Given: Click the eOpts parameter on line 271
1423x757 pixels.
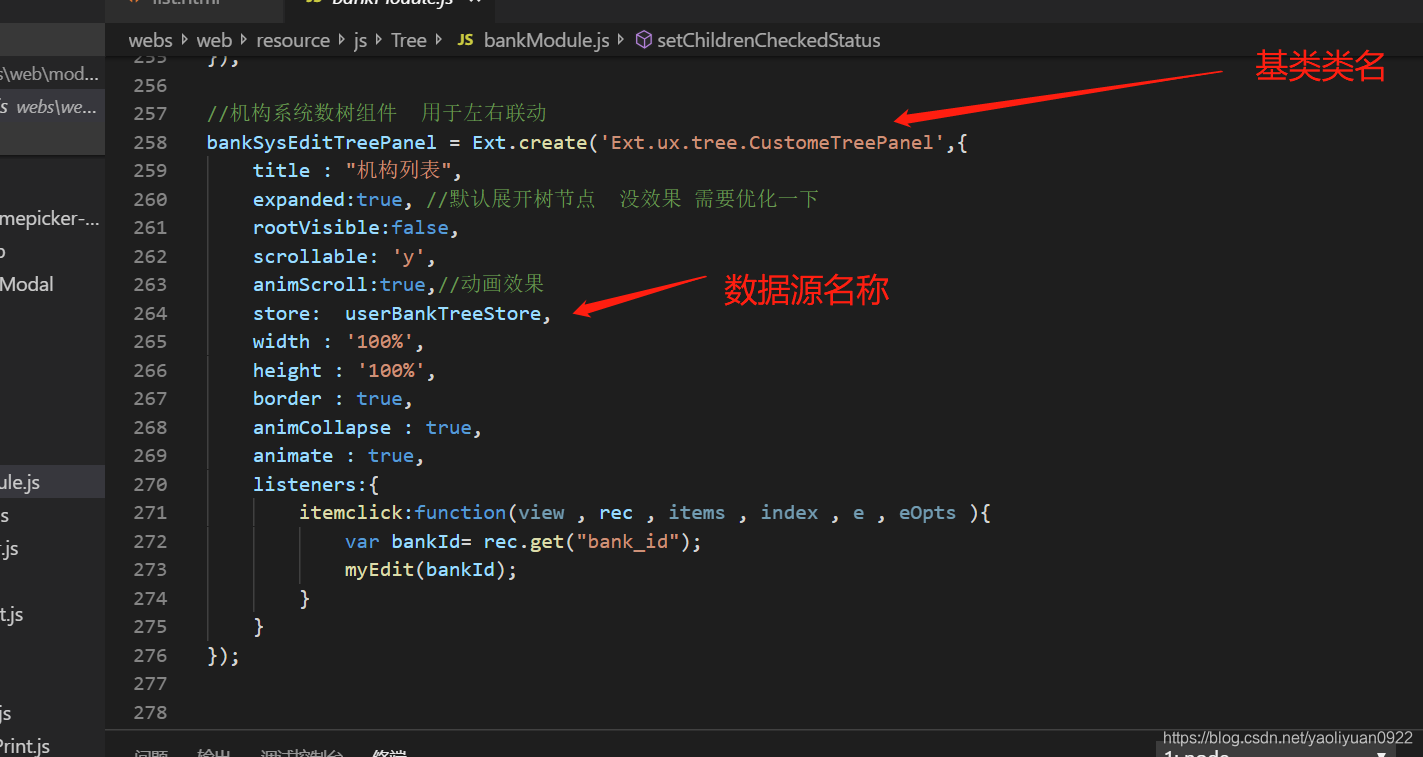Looking at the screenshot, I should (x=927, y=512).
